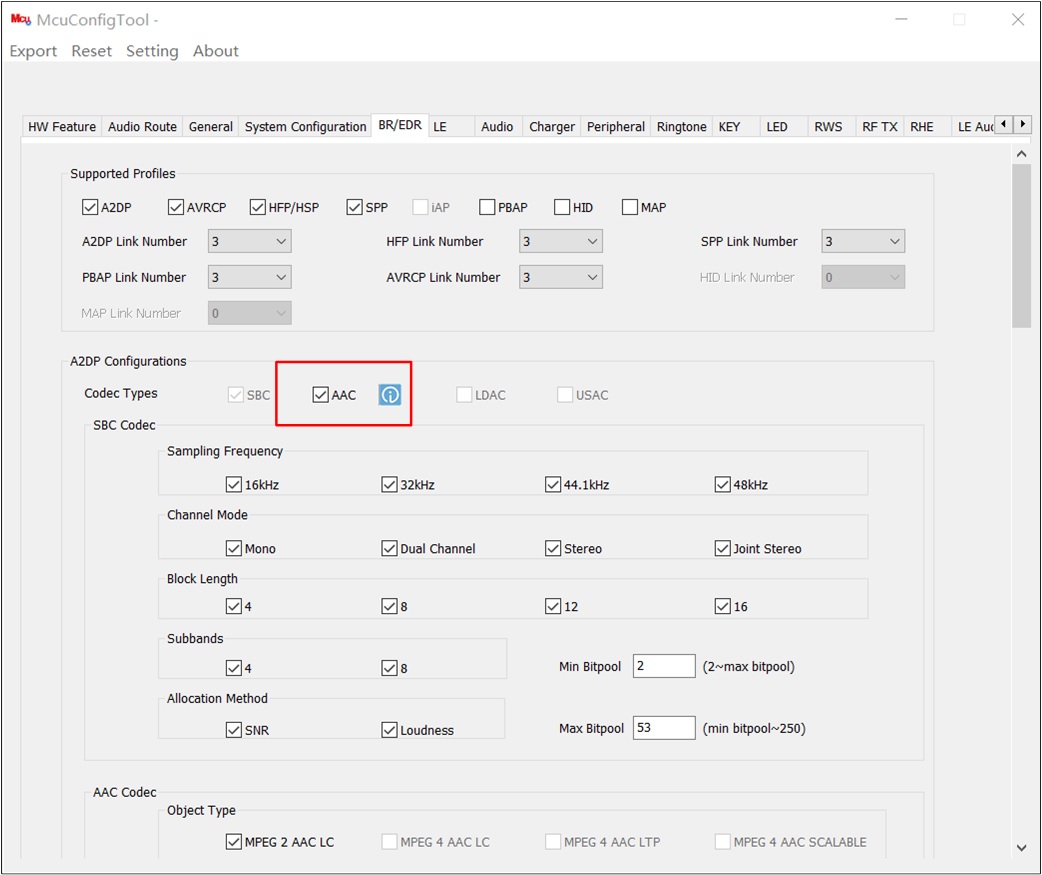Click the McuConfigTool app icon in title bar
This screenshot has width=1042, height=875.
click(21, 19)
